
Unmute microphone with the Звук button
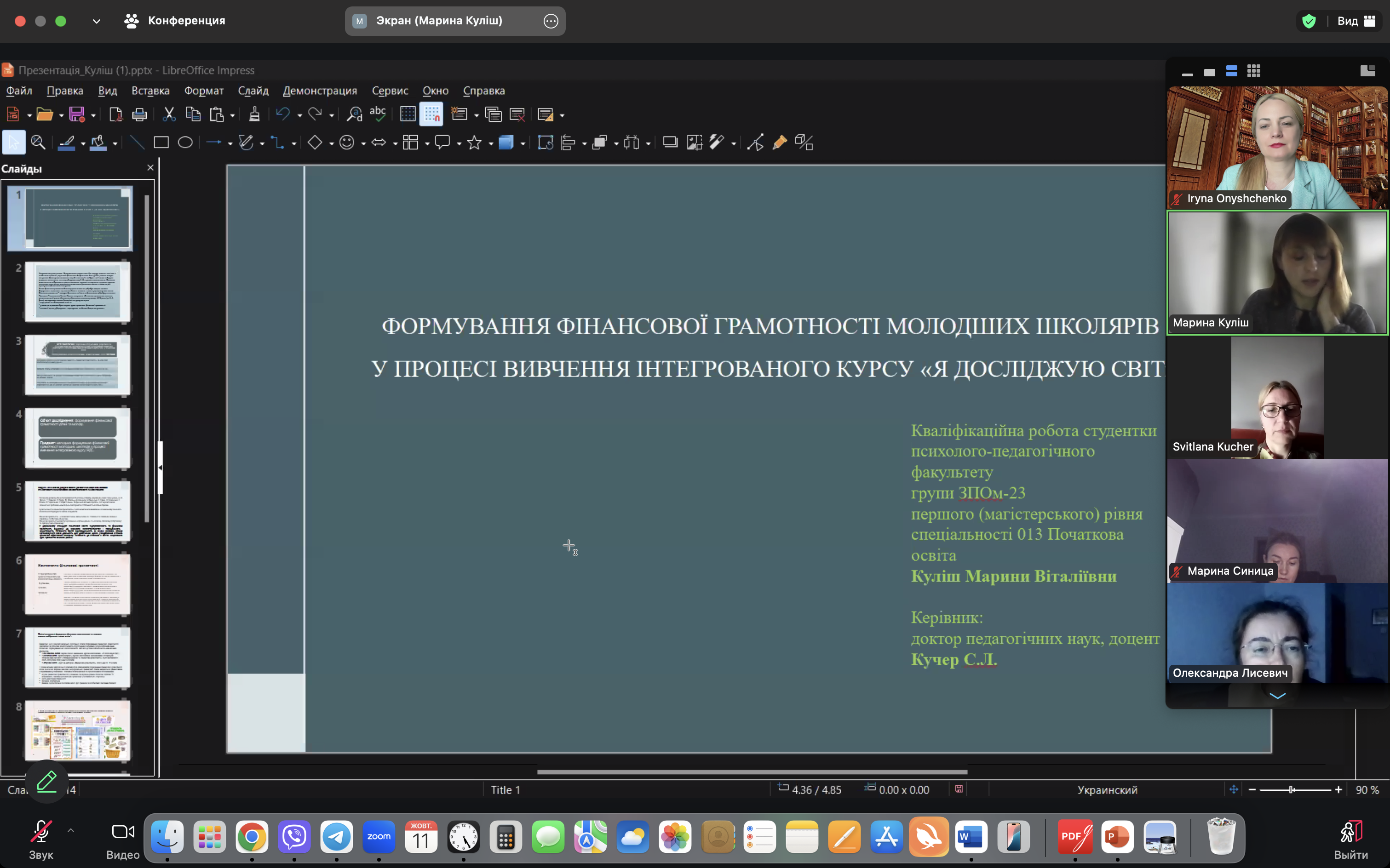pos(41,839)
